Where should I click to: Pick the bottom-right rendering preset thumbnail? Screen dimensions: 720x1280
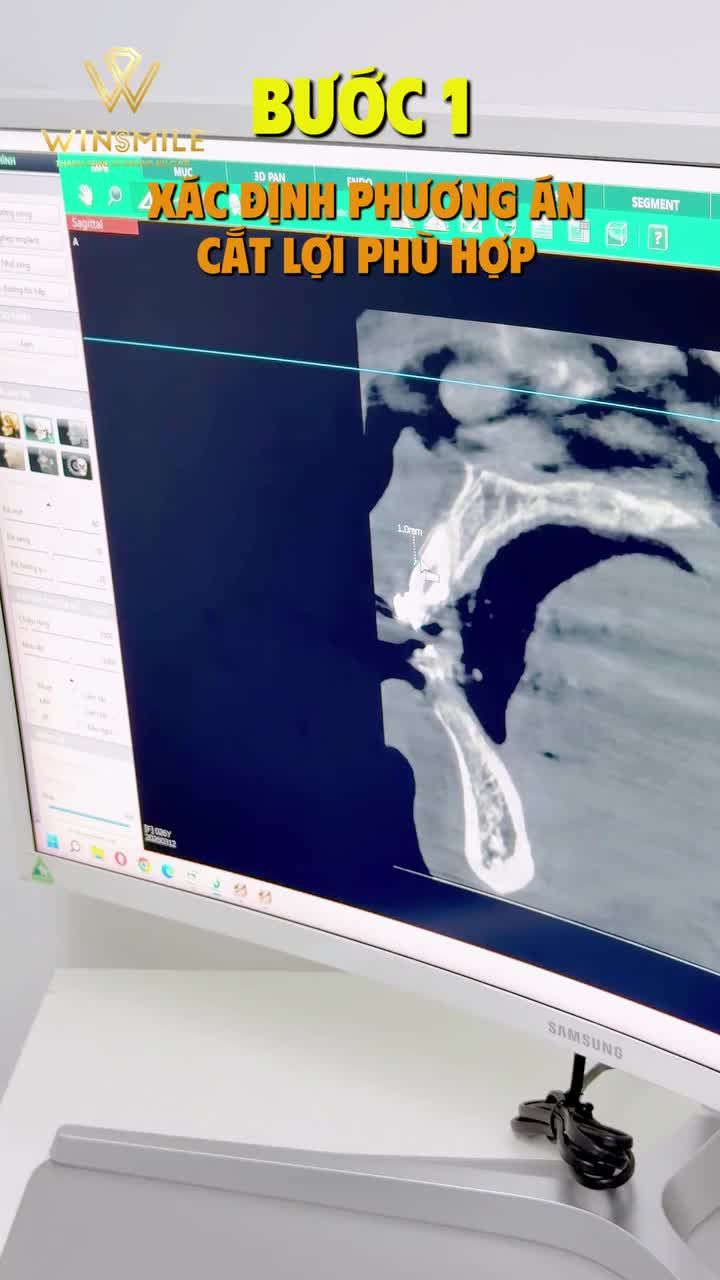tap(76, 465)
